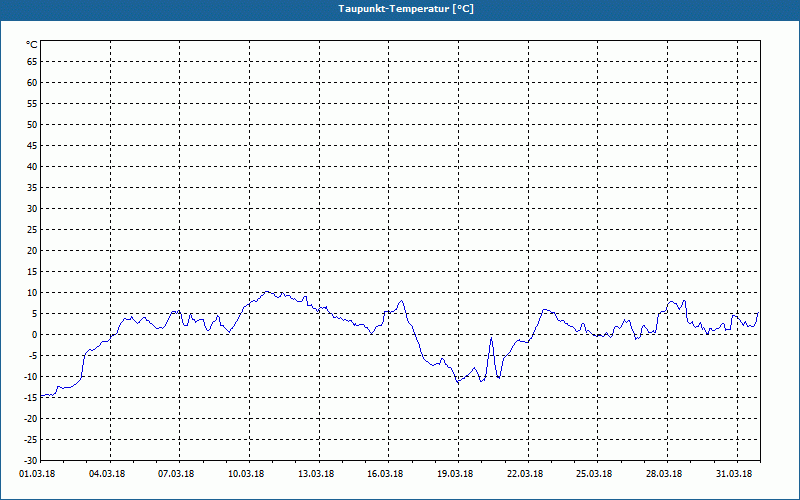Select the date label 04.03.18
Screen dimensions: 800x500
pyautogui.click(x=107, y=474)
